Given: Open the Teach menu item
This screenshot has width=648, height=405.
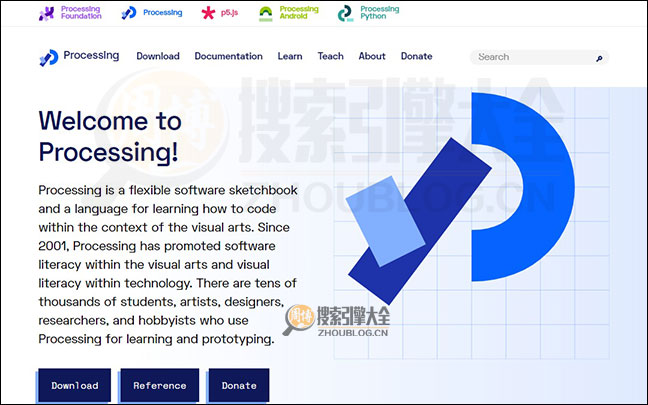Looking at the screenshot, I should point(330,56).
